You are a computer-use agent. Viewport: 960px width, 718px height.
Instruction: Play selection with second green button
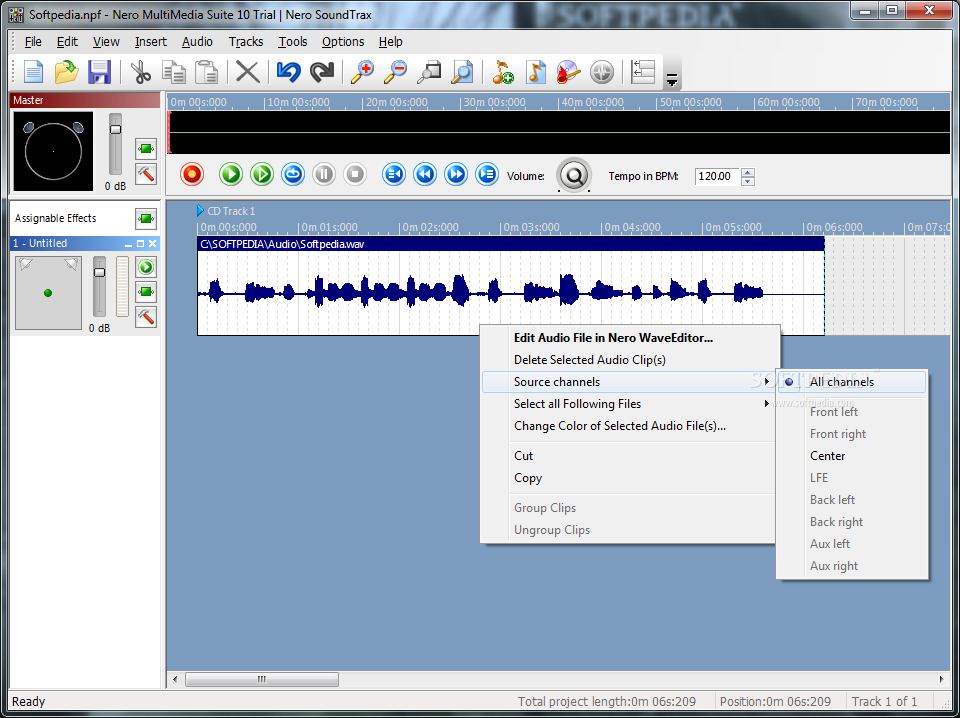(262, 174)
